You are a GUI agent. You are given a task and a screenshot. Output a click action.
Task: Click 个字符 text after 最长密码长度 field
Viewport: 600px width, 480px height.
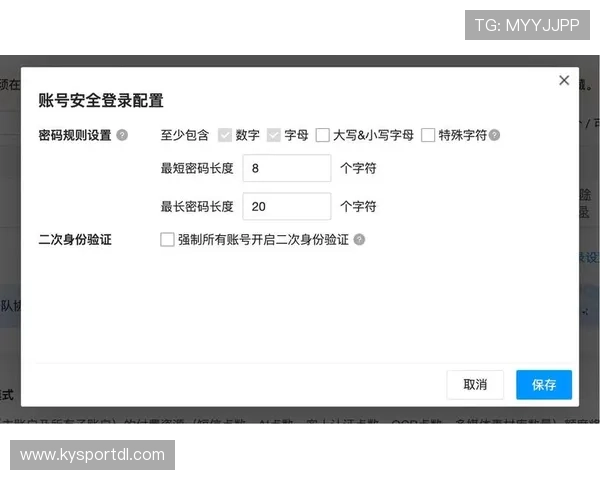(358, 206)
